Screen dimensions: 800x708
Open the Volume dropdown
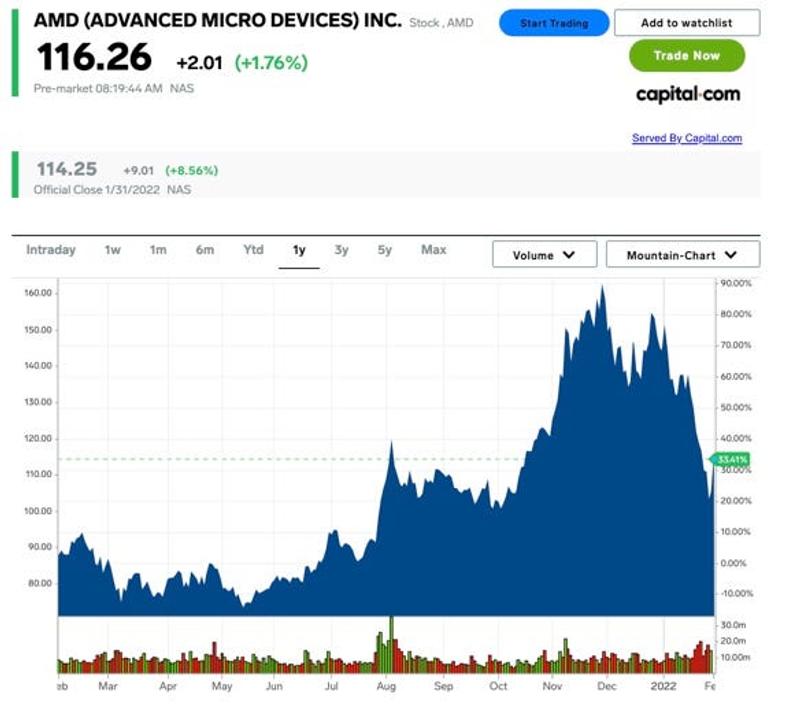pos(544,255)
